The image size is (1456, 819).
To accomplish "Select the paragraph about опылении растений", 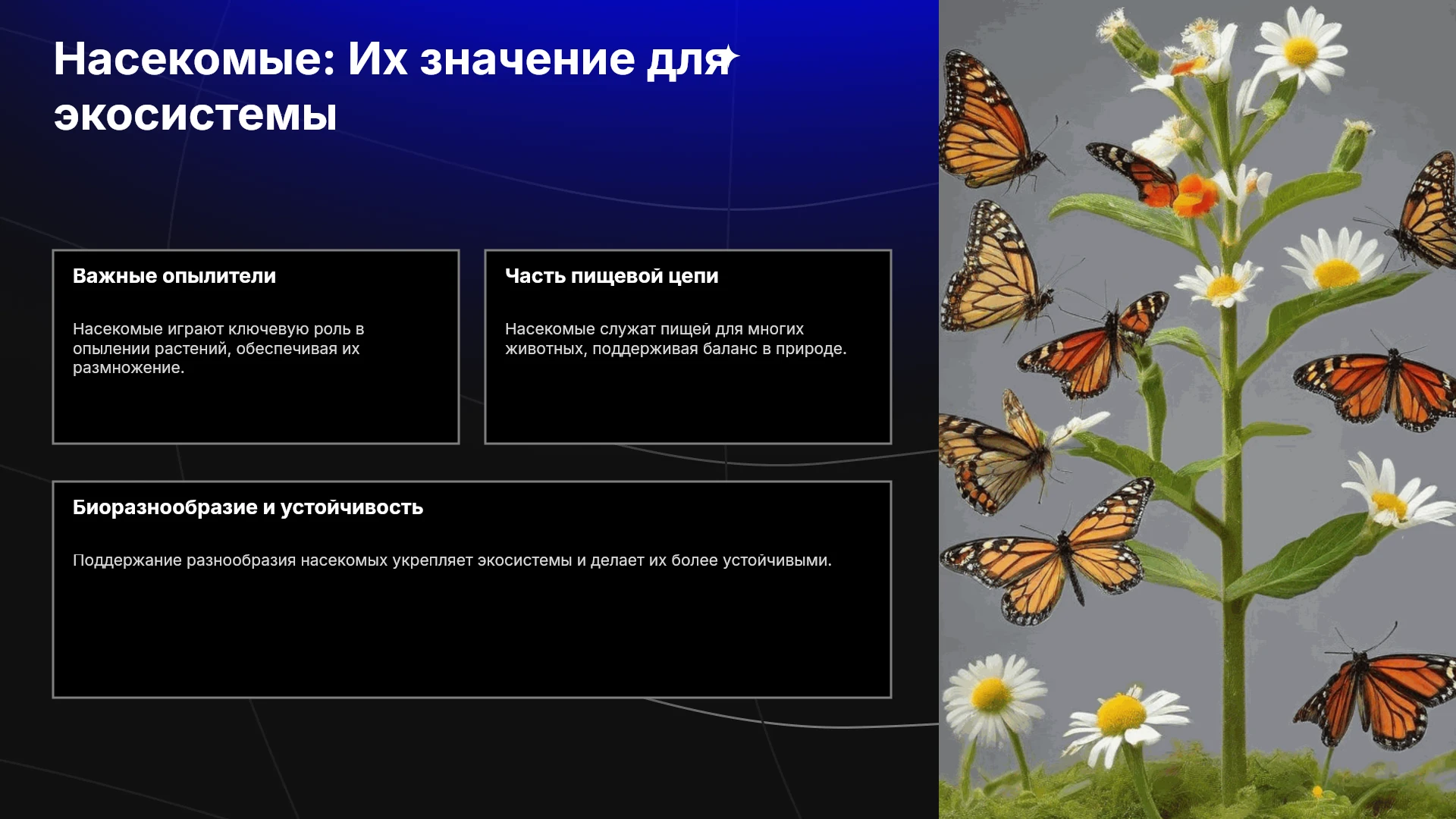I will [218, 348].
